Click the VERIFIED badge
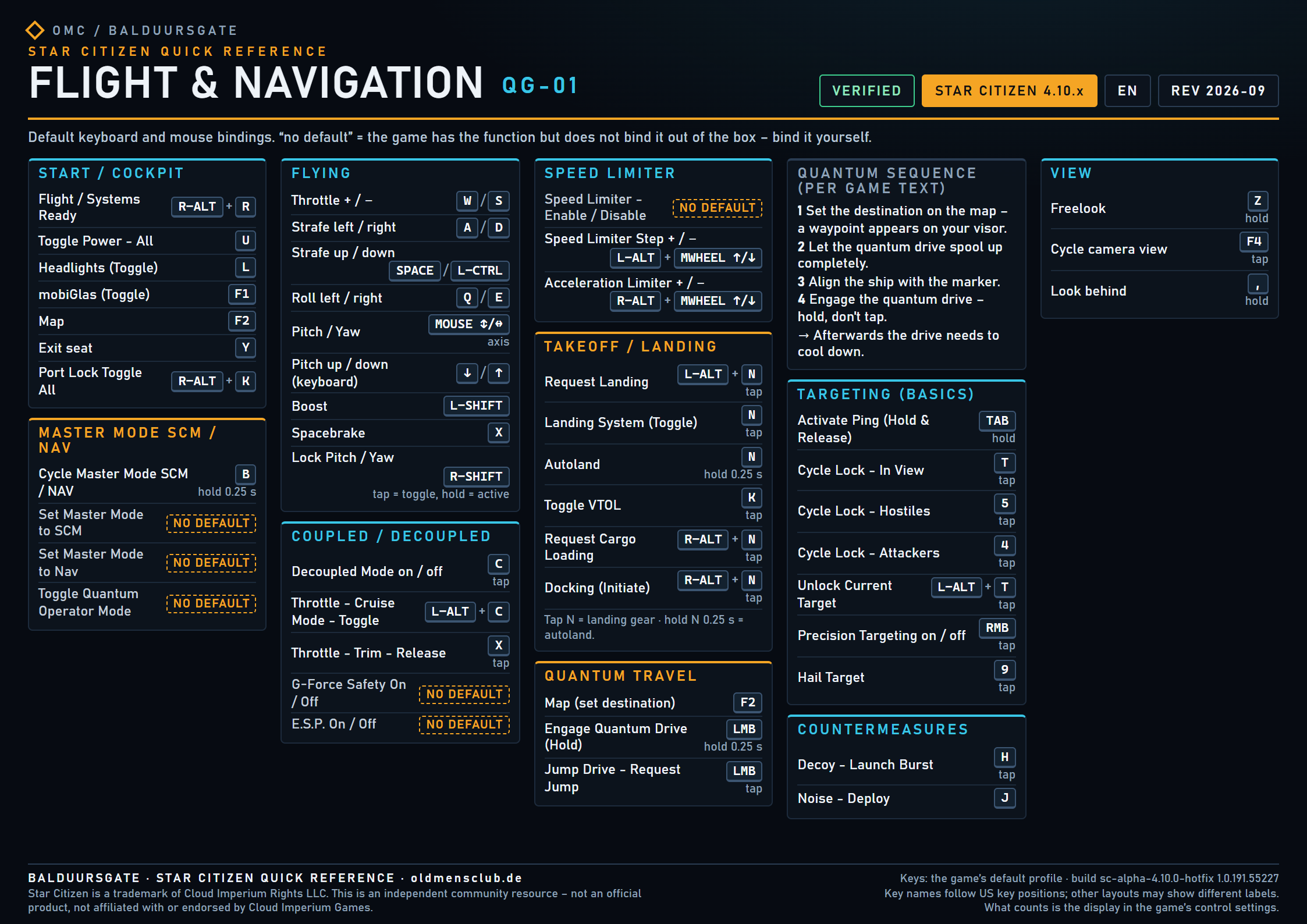 pyautogui.click(x=866, y=91)
